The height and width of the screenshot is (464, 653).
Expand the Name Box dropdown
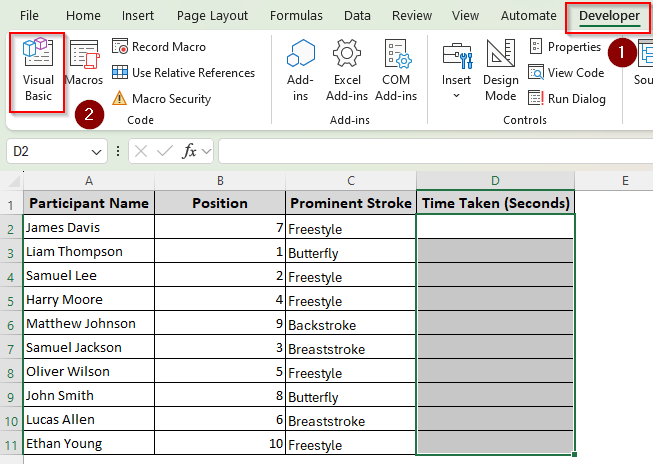click(96, 152)
